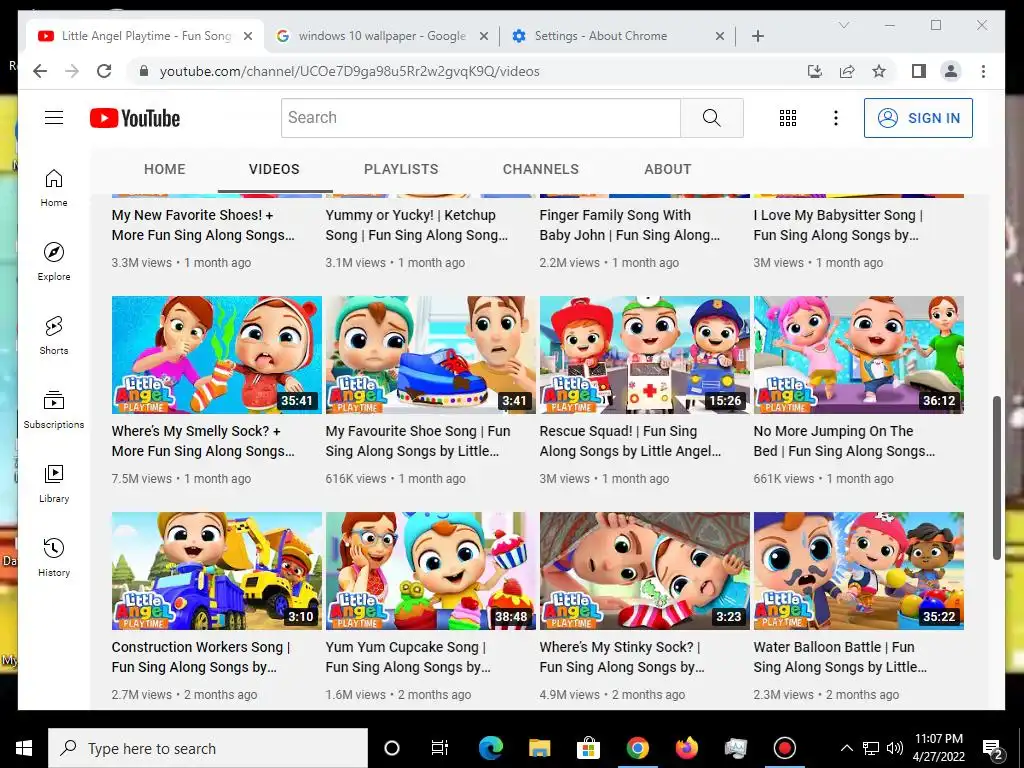Open the channel HOME tab
This screenshot has height=768, width=1024.
pyautogui.click(x=165, y=169)
